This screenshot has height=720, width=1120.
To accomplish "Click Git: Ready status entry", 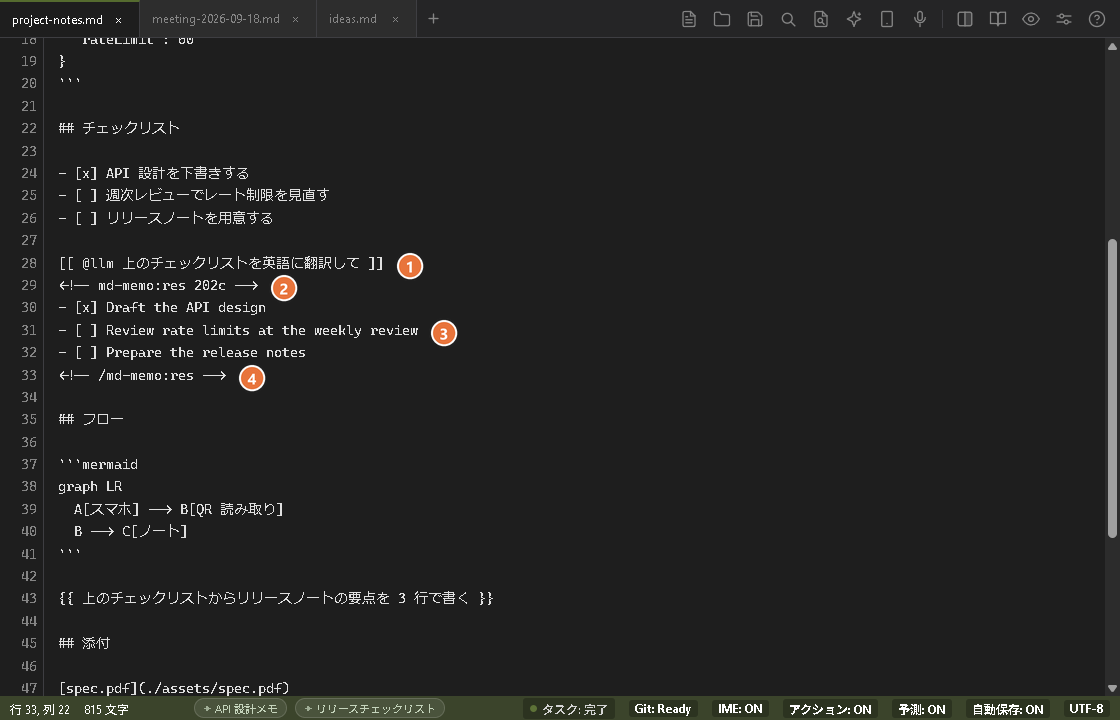I will [x=662, y=709].
